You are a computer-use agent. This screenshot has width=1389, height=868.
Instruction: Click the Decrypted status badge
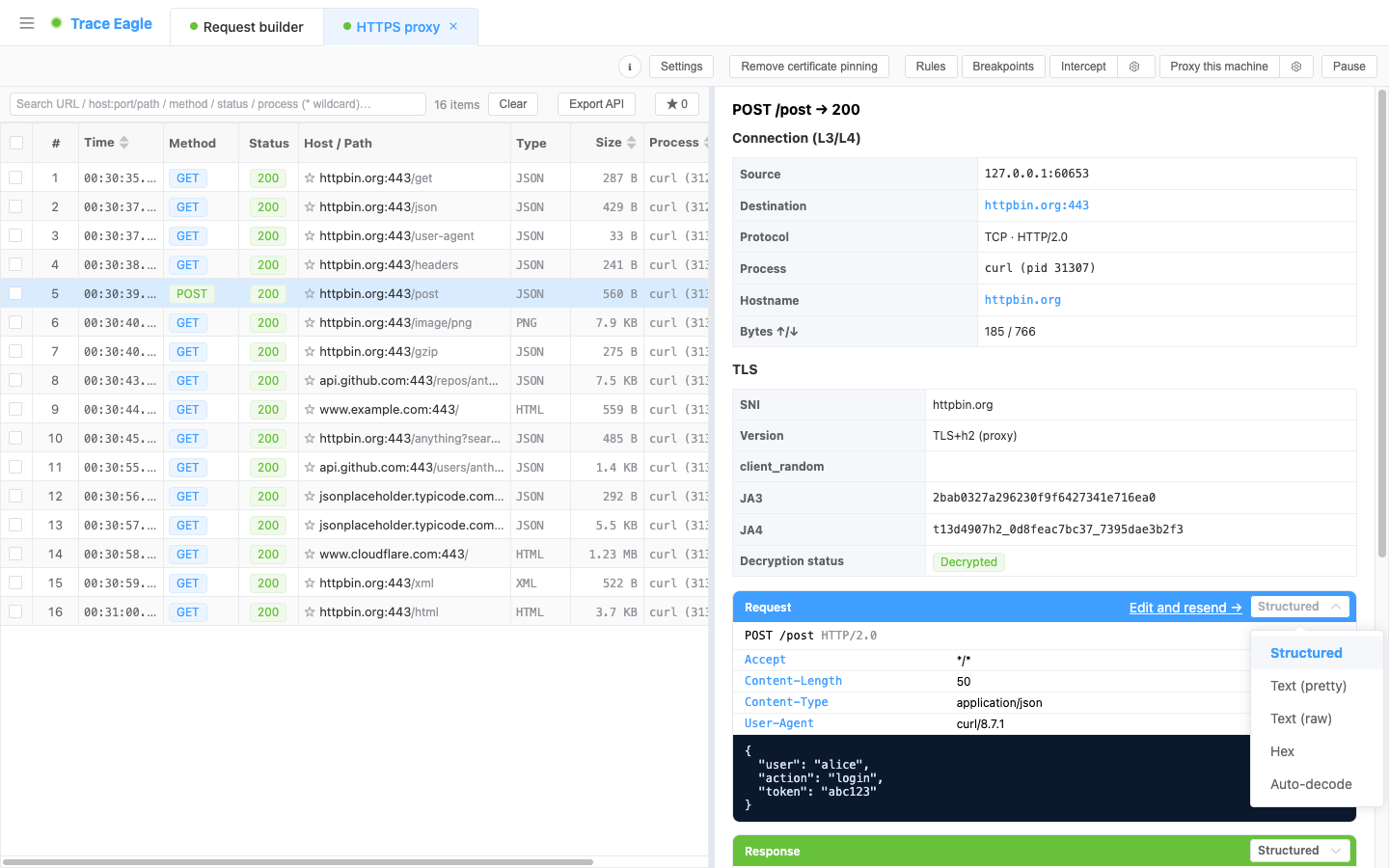coord(968,562)
